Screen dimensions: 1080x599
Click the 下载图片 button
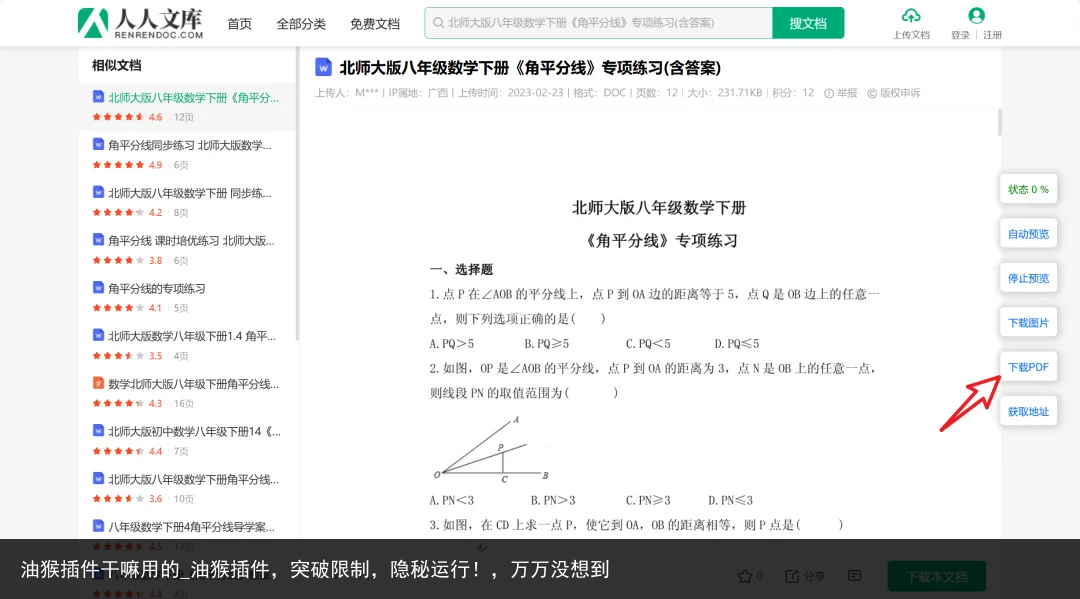pyautogui.click(x=1028, y=323)
